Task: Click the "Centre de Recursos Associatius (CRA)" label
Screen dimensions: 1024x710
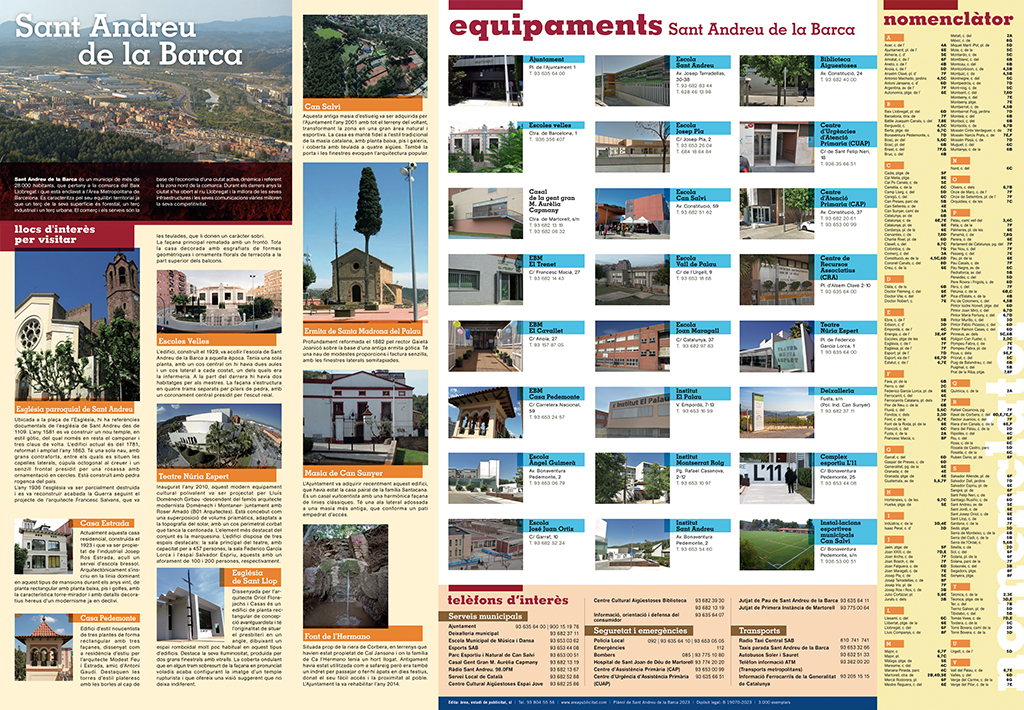Action: point(847,267)
